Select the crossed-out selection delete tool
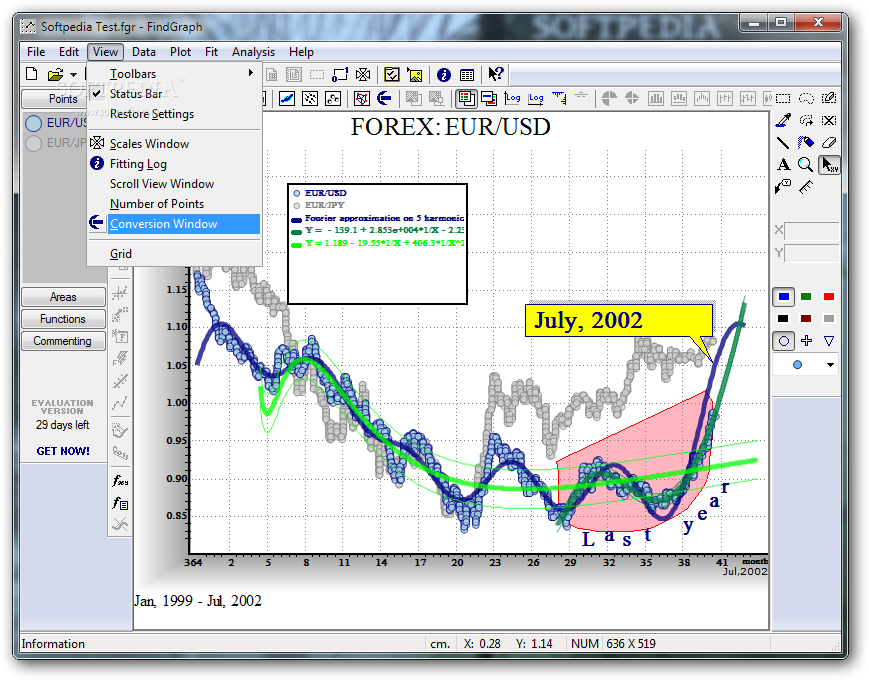This screenshot has width=869, height=680. [x=829, y=120]
